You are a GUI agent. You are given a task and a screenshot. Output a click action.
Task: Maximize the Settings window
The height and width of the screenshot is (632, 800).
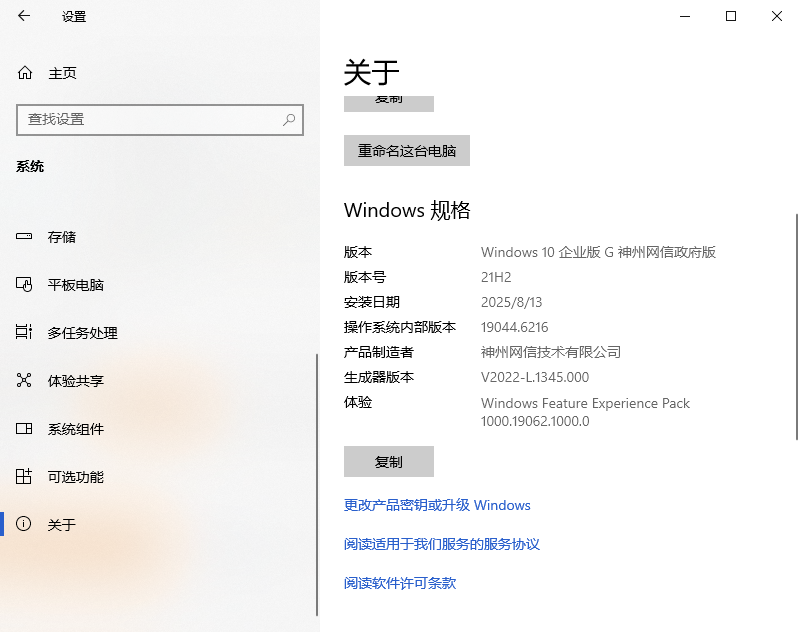pos(731,16)
